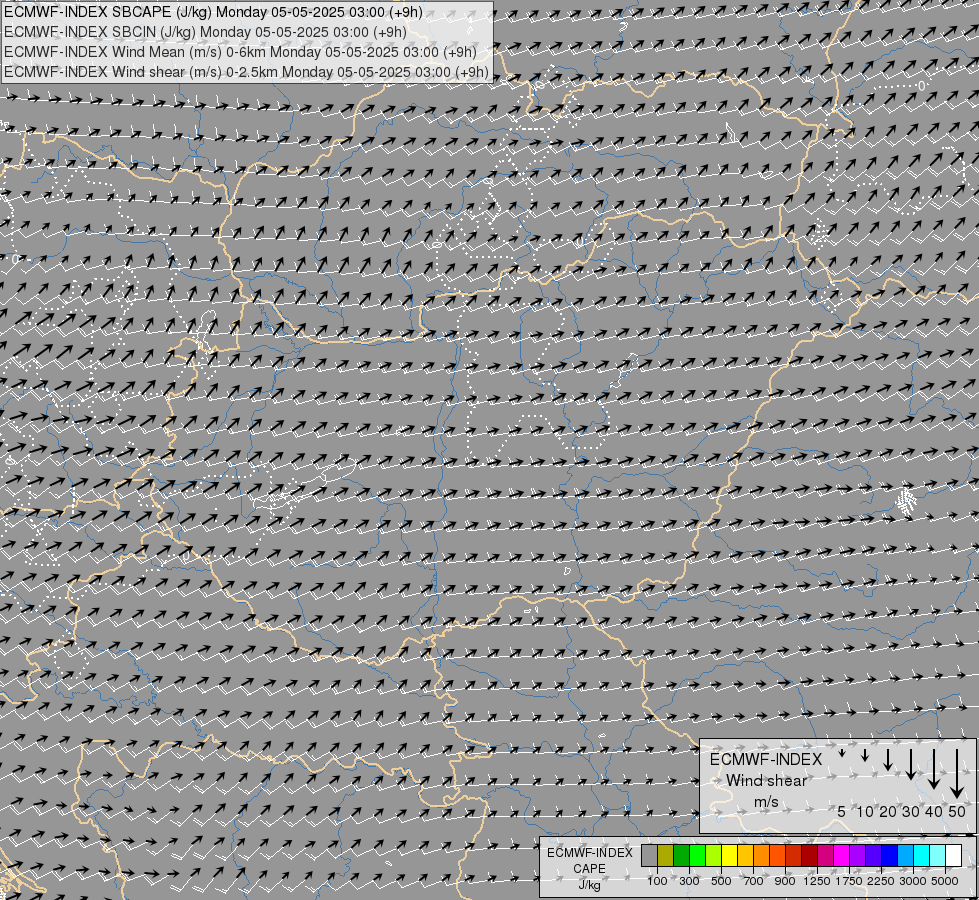Click the 20 m/s wind shear legend arrow
979x900 pixels.
tap(888, 759)
